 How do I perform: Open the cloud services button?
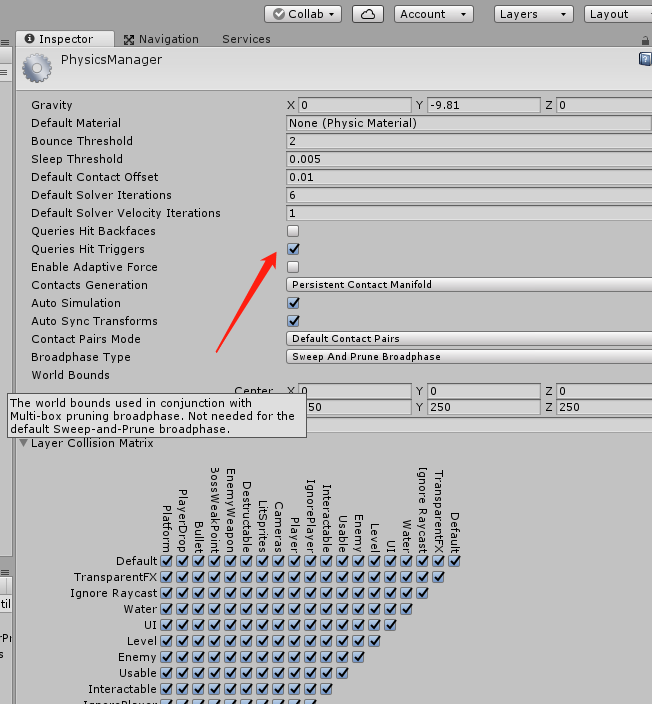click(x=368, y=14)
